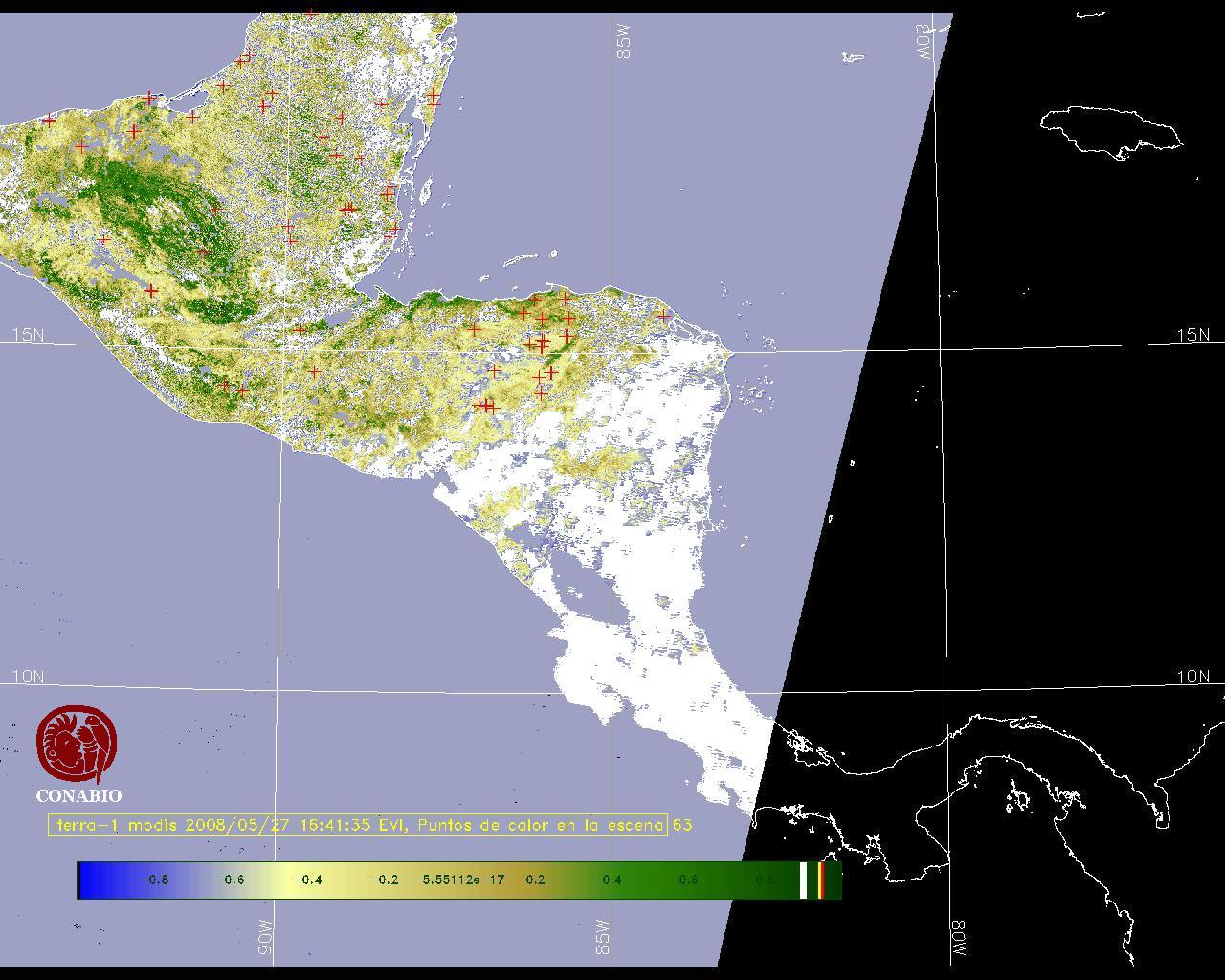Click the 85W label at the top
This screenshot has width=1225, height=980.
[x=625, y=41]
